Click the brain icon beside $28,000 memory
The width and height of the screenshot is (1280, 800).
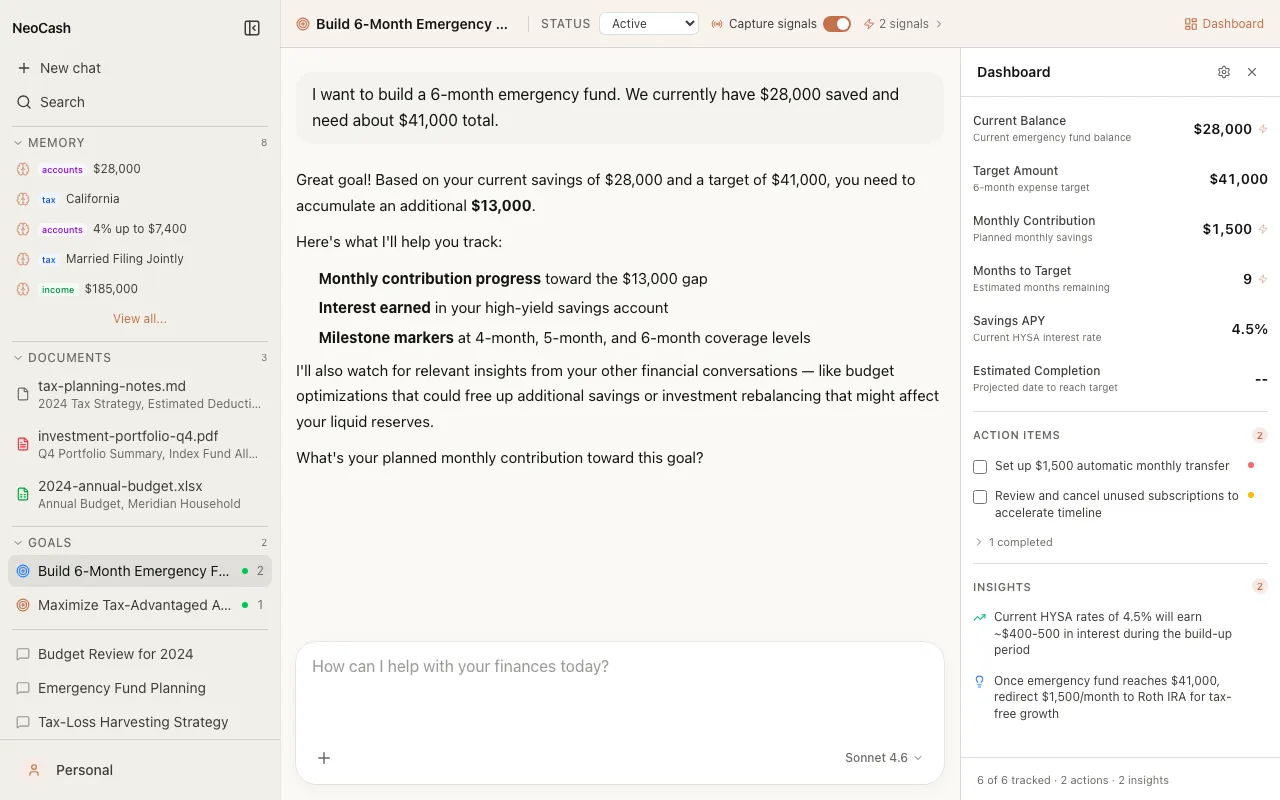(x=23, y=169)
